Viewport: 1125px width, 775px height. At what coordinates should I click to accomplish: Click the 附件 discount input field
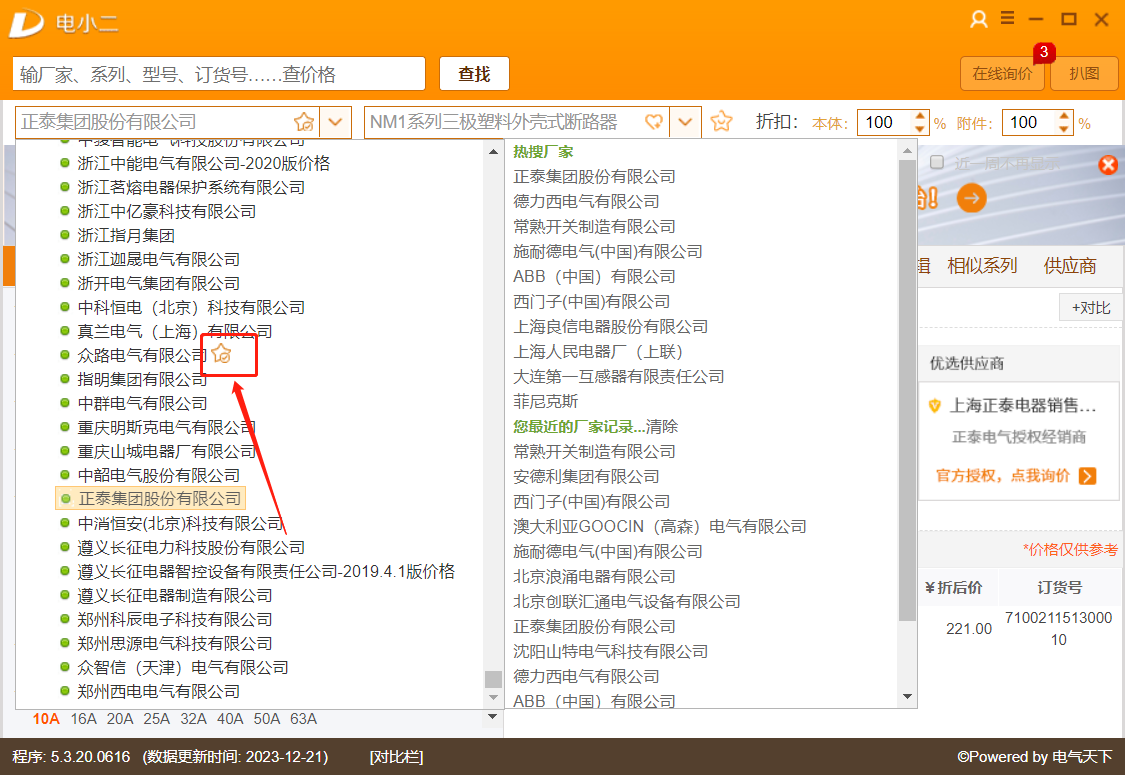click(1030, 123)
